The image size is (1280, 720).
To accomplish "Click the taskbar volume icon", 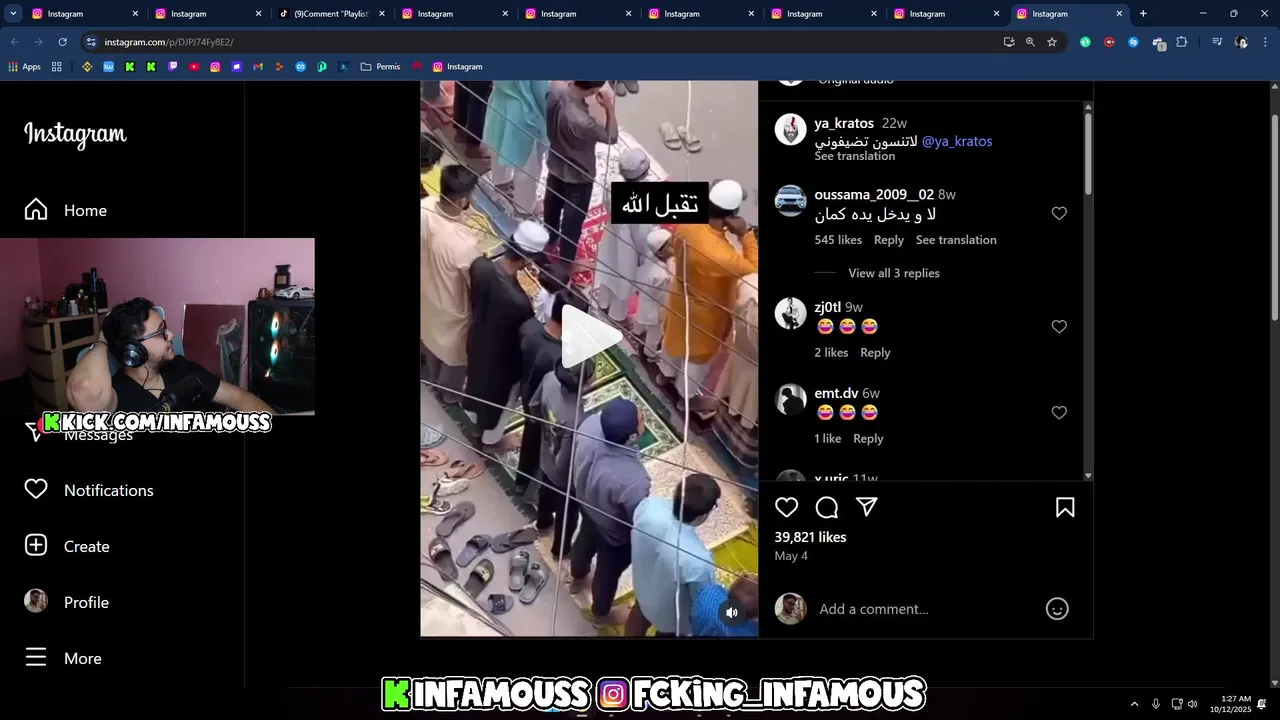I will 1193,704.
